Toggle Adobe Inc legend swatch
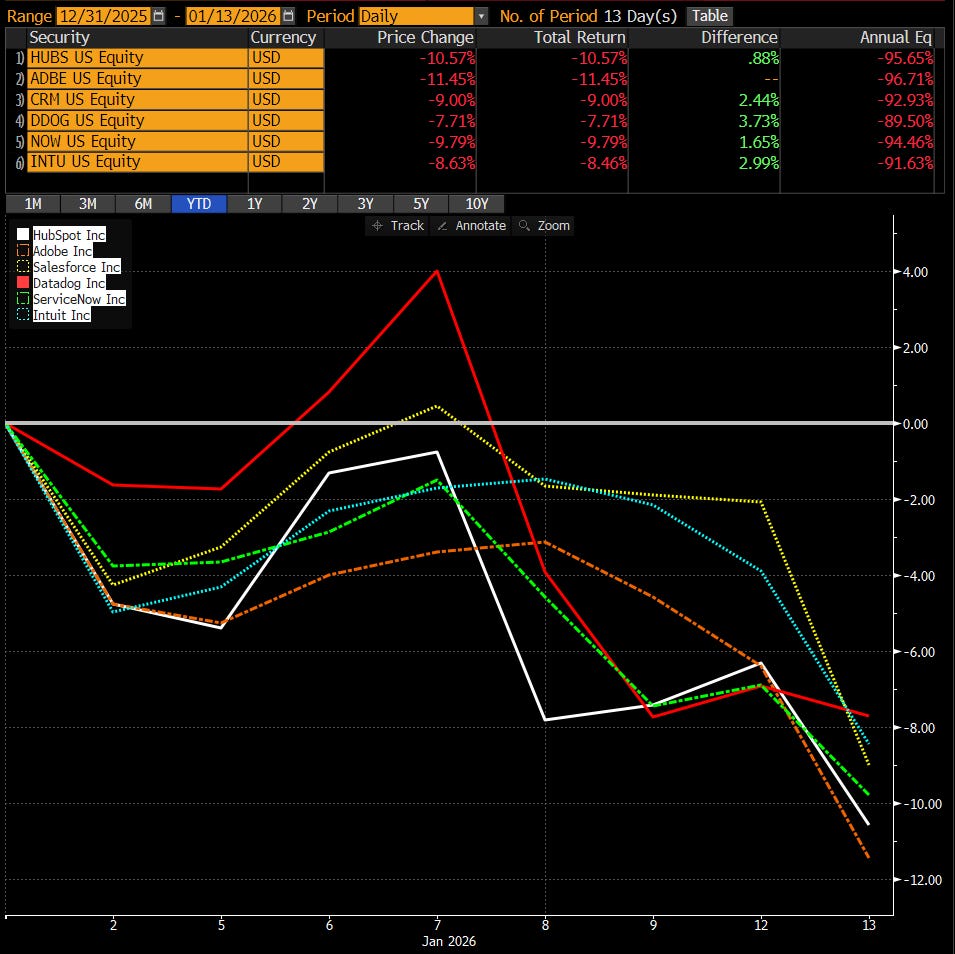The width and height of the screenshot is (955, 954). tap(23, 250)
